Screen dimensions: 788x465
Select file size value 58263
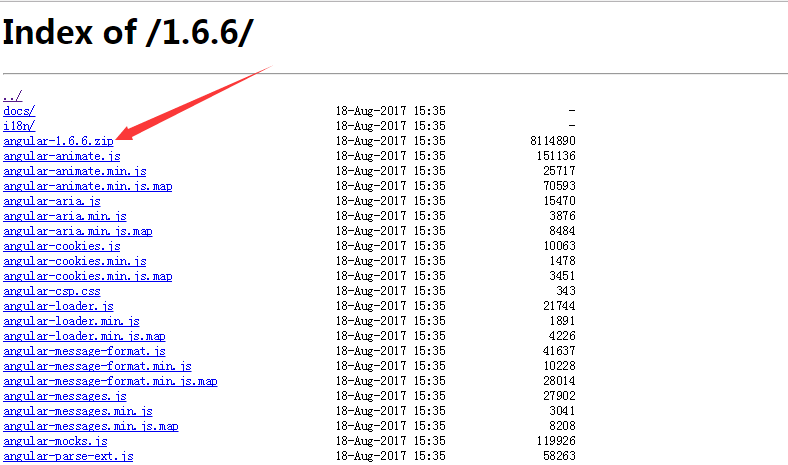559,456
